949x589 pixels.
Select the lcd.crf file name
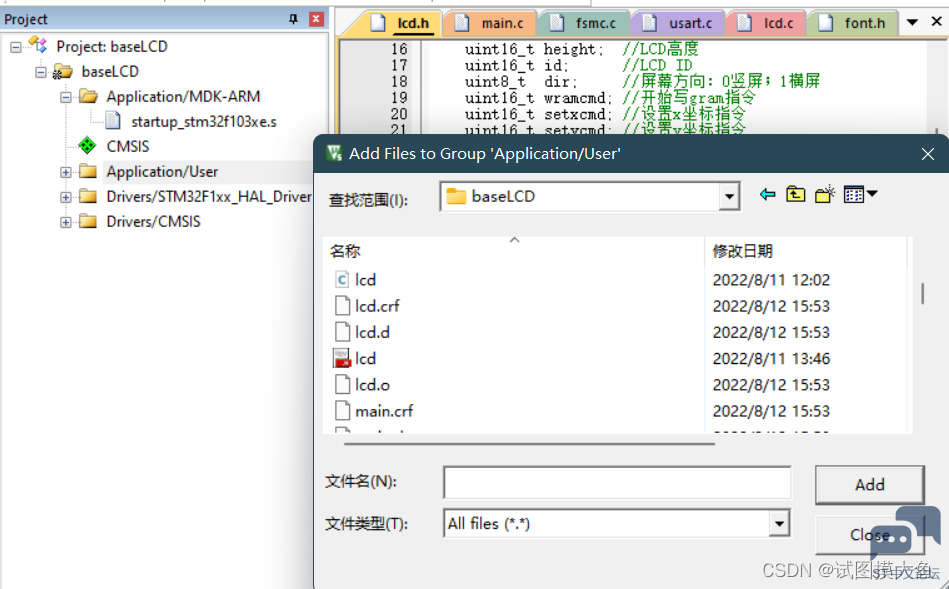pos(377,306)
